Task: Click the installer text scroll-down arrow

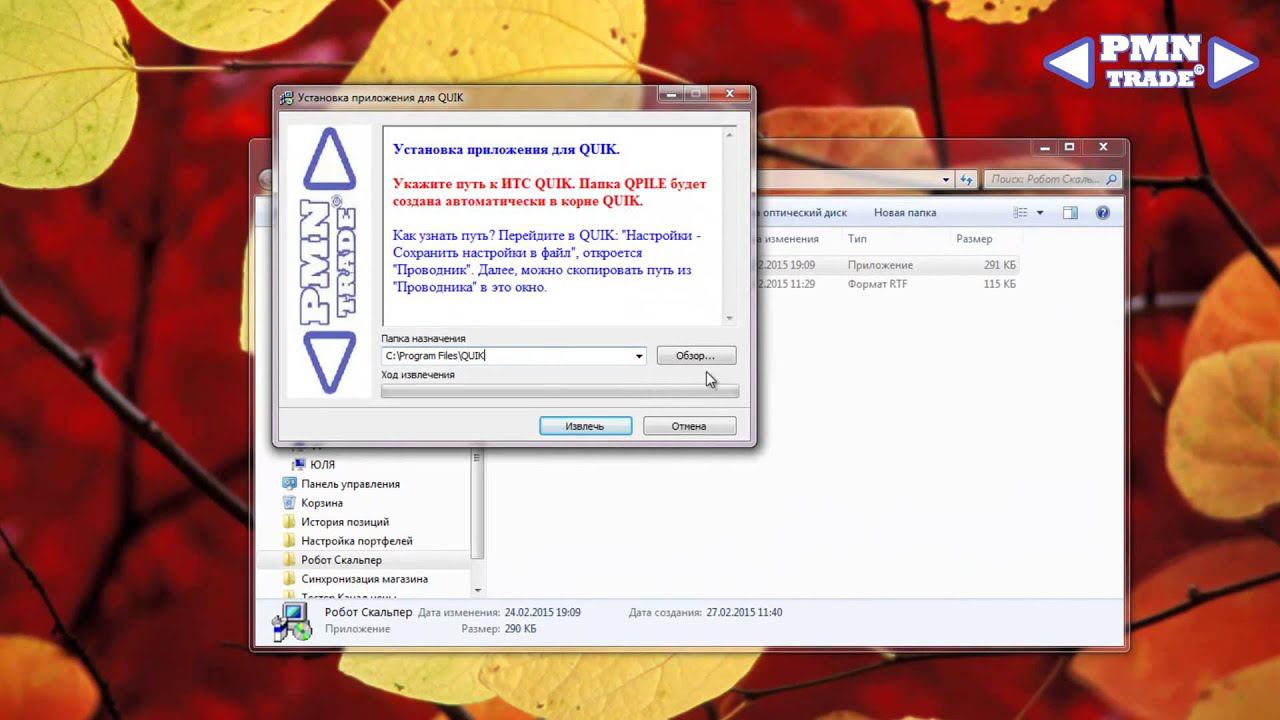Action: pos(730,317)
